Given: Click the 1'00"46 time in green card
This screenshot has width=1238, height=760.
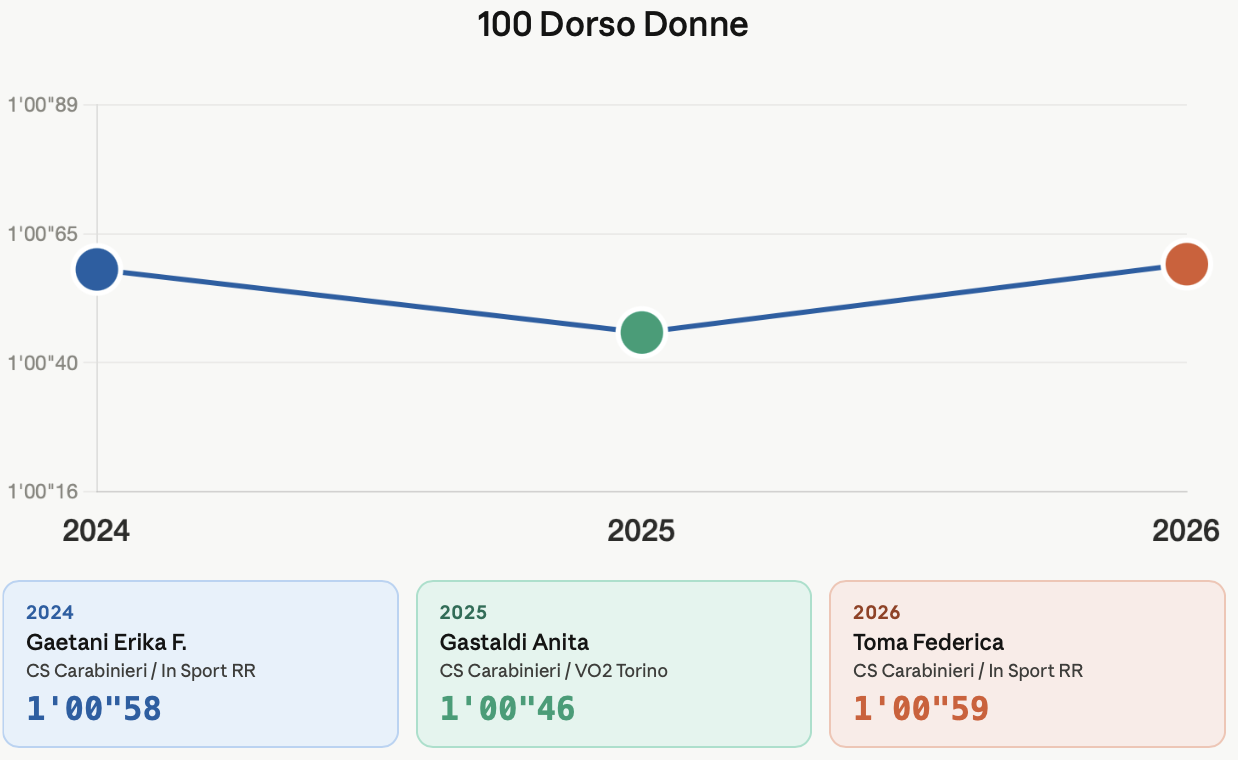Looking at the screenshot, I should point(507,708).
